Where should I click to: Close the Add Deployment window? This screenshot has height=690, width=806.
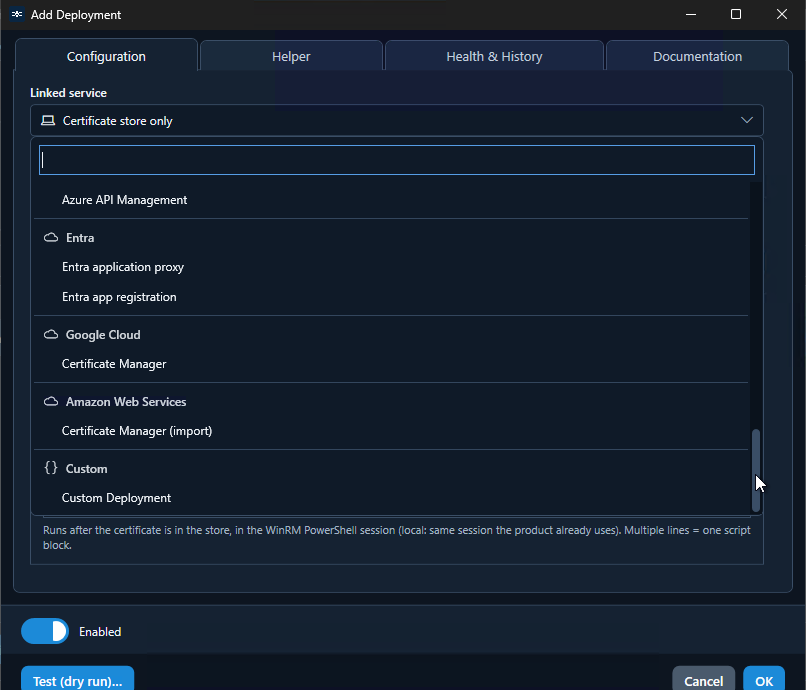point(782,14)
